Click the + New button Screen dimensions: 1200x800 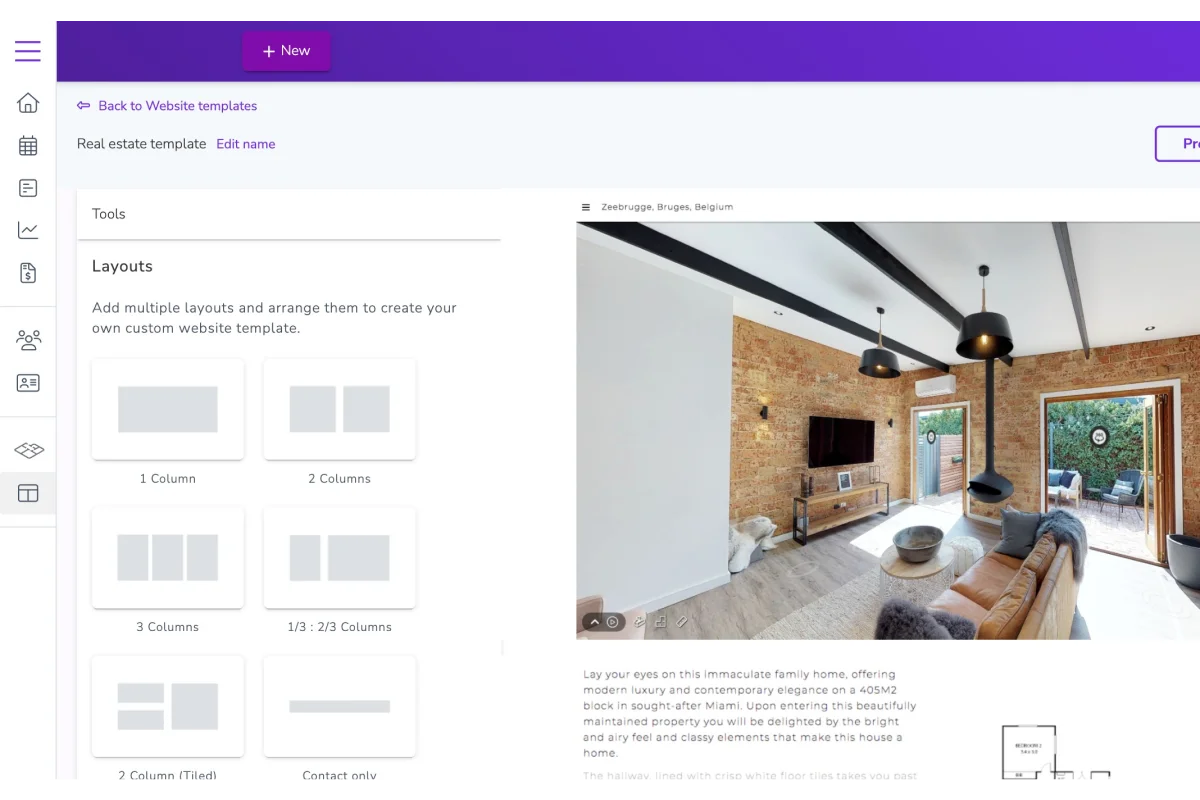pyautogui.click(x=286, y=51)
